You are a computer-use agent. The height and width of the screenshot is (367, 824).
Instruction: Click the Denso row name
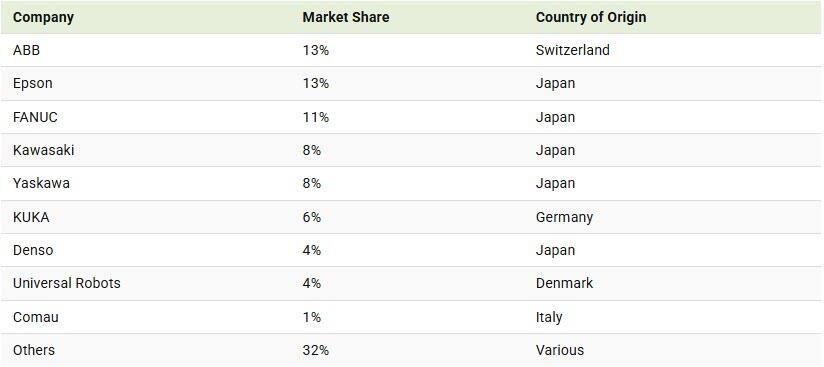coord(33,250)
